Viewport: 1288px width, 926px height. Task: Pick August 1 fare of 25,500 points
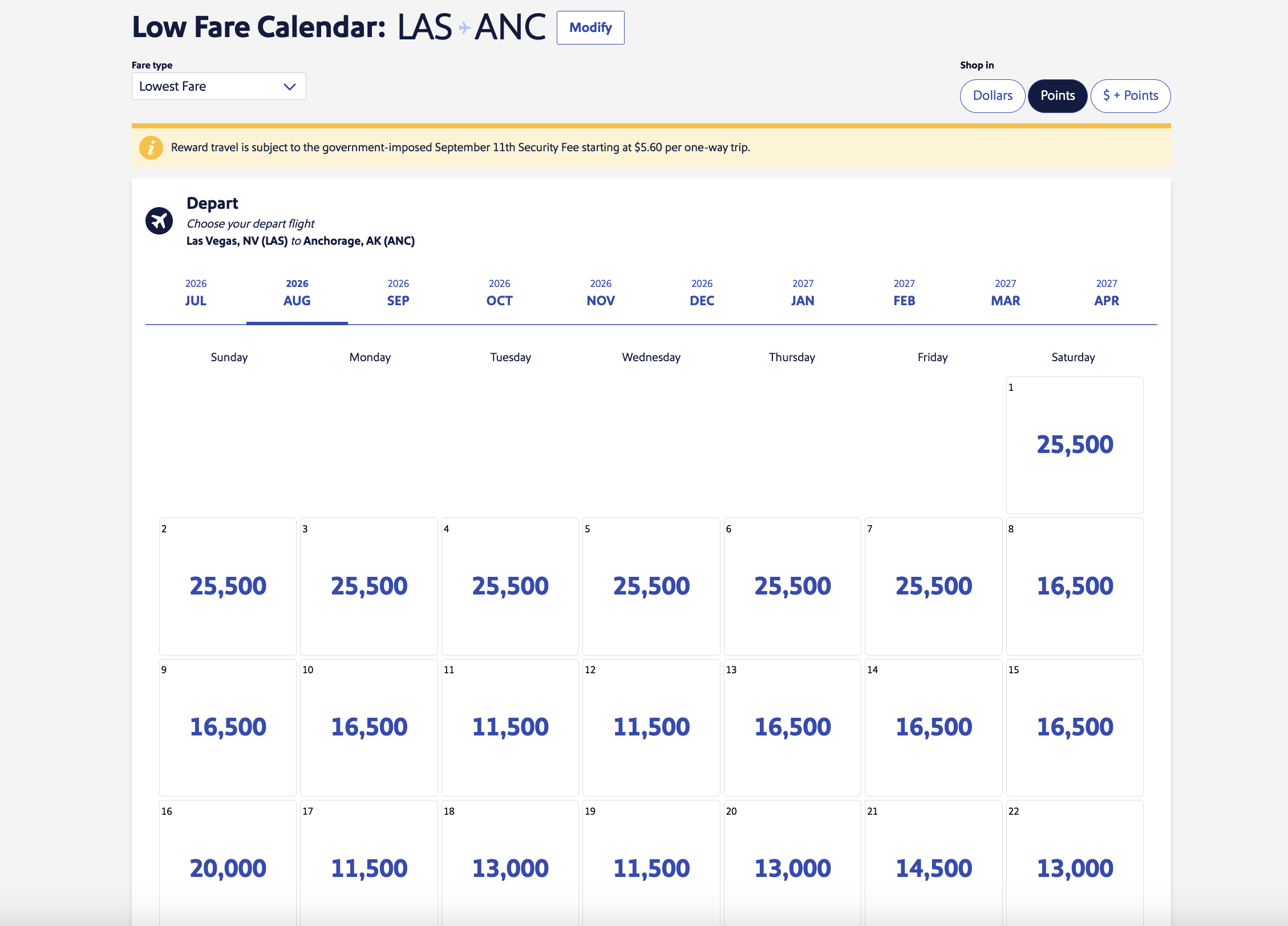pyautogui.click(x=1075, y=445)
